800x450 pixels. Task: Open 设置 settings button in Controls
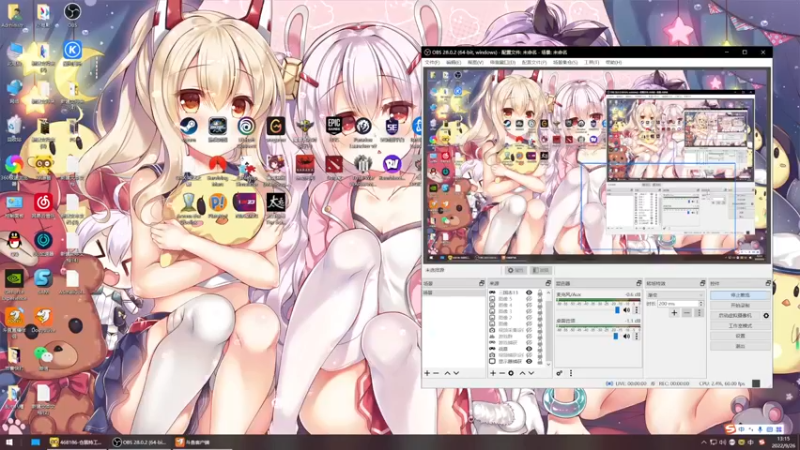tap(740, 336)
